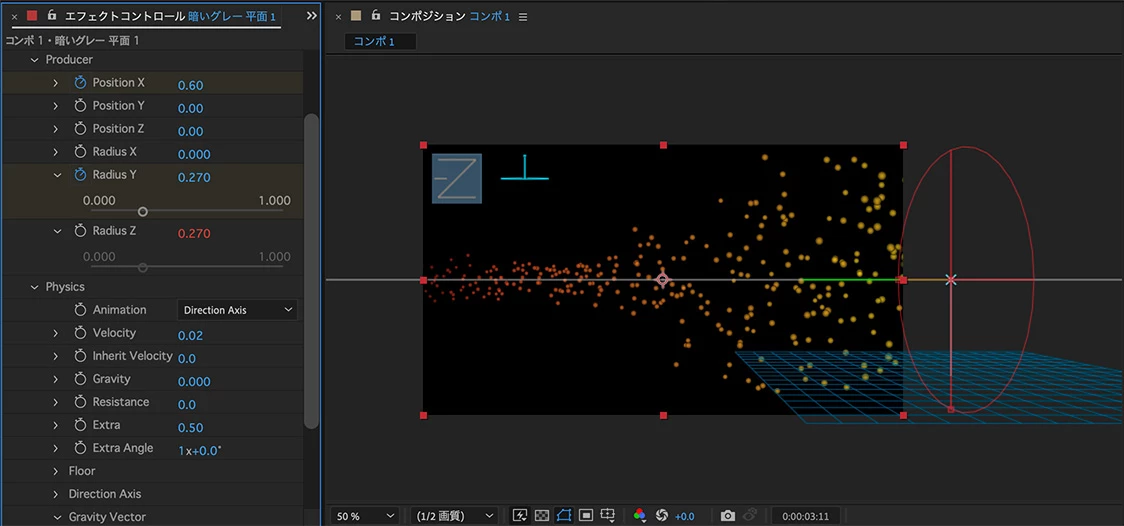
Task: Collapse the Gravity Vector group
Action: (x=58, y=517)
